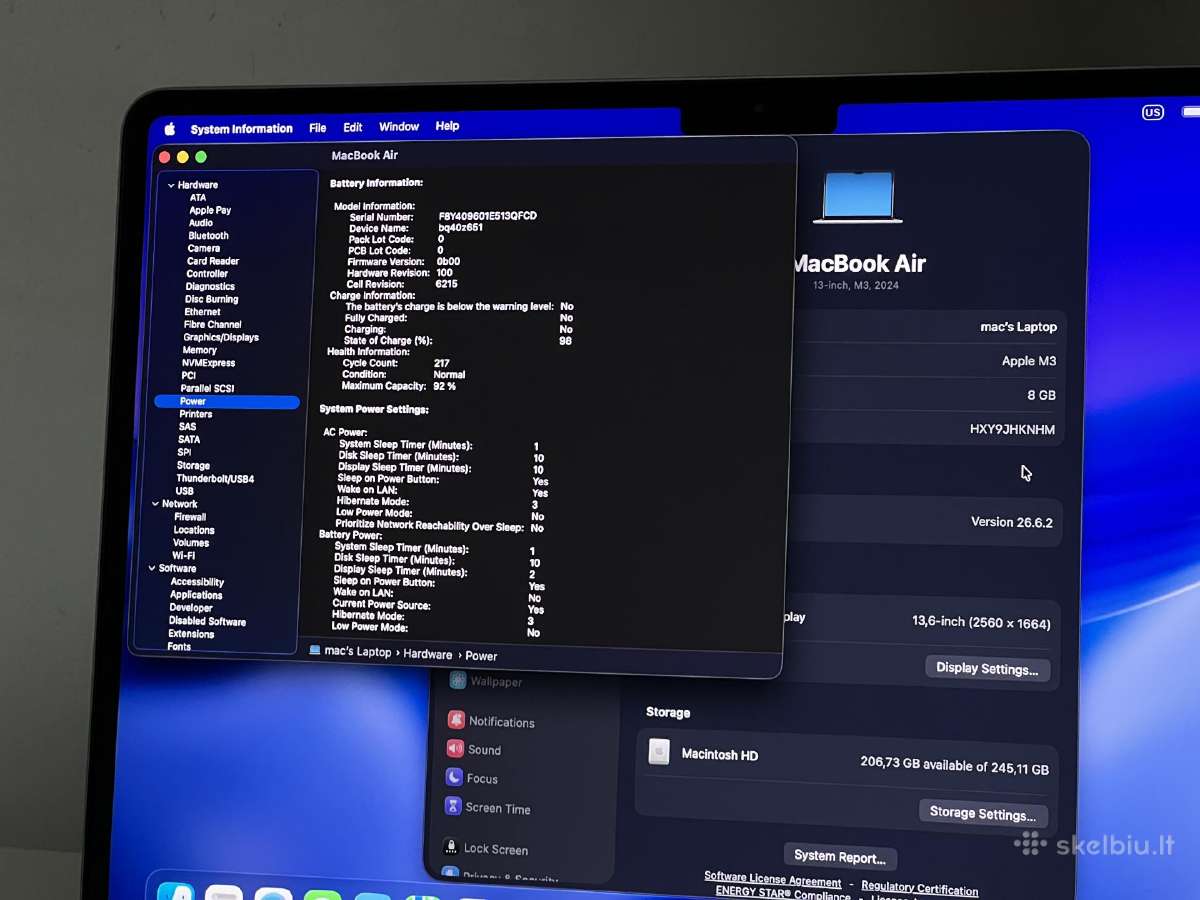Select Apple Pay in the sidebar
Screen dimensions: 1200x900
coord(210,210)
